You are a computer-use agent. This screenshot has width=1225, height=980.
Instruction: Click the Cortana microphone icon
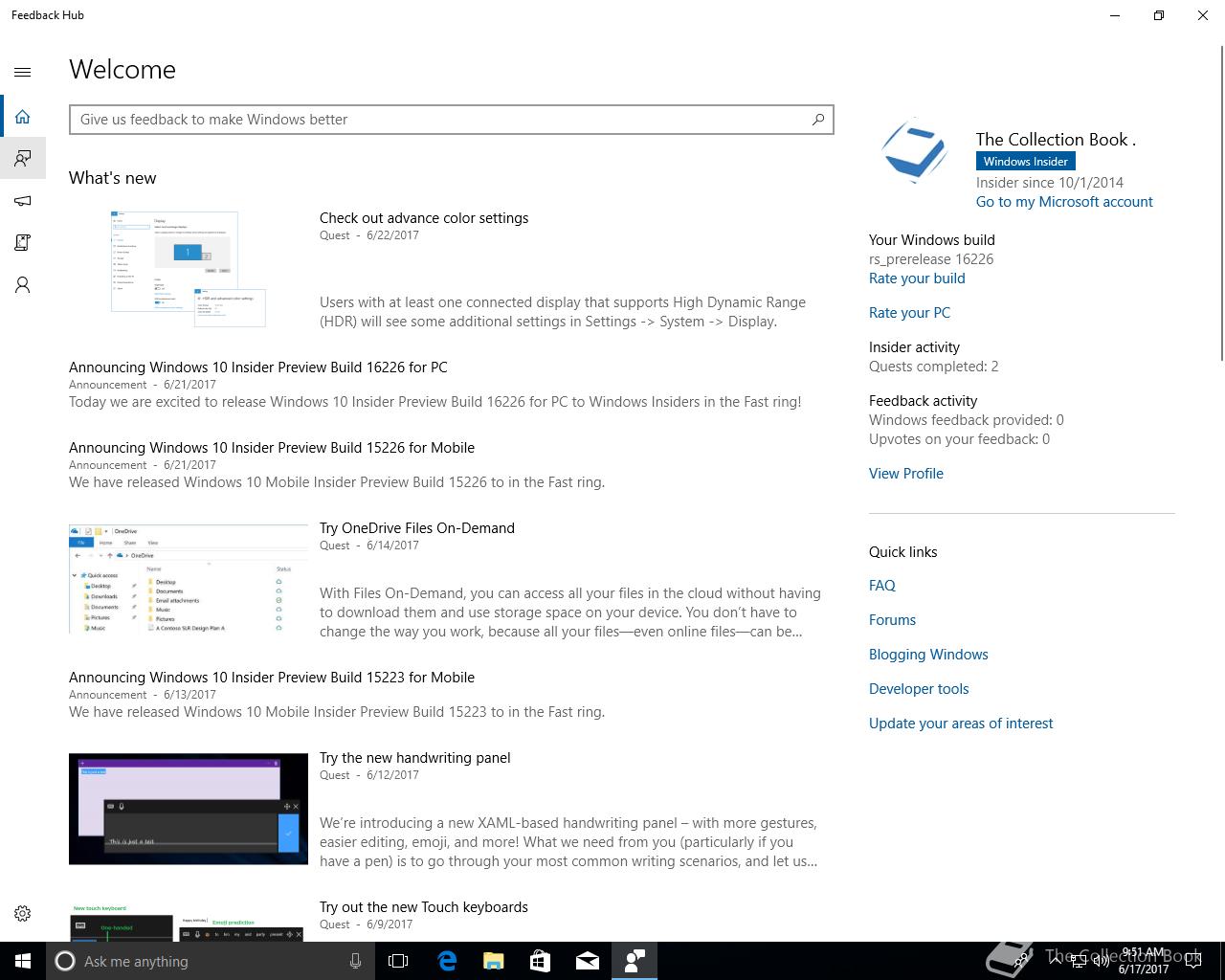(355, 961)
